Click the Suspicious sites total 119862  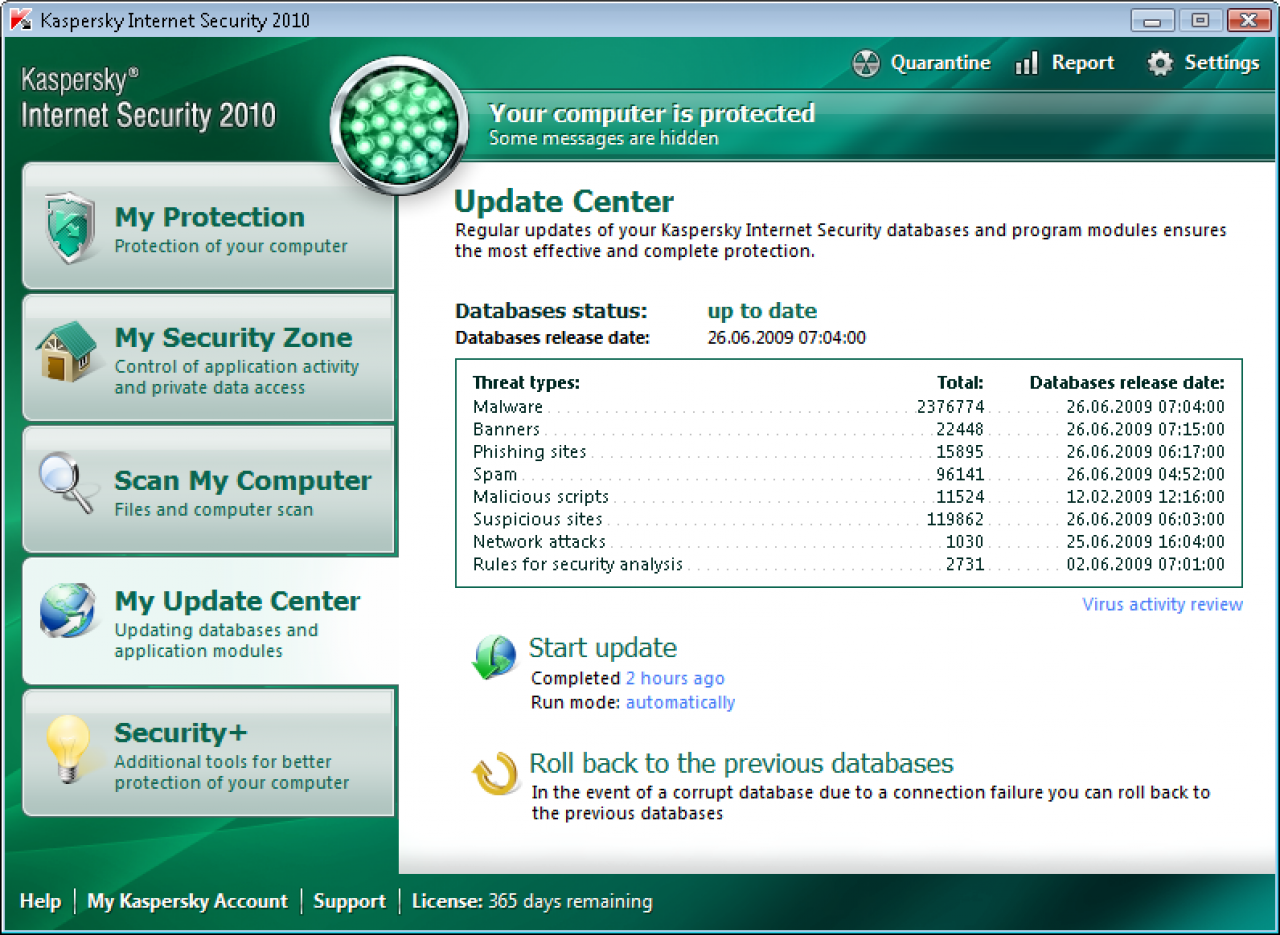[956, 519]
